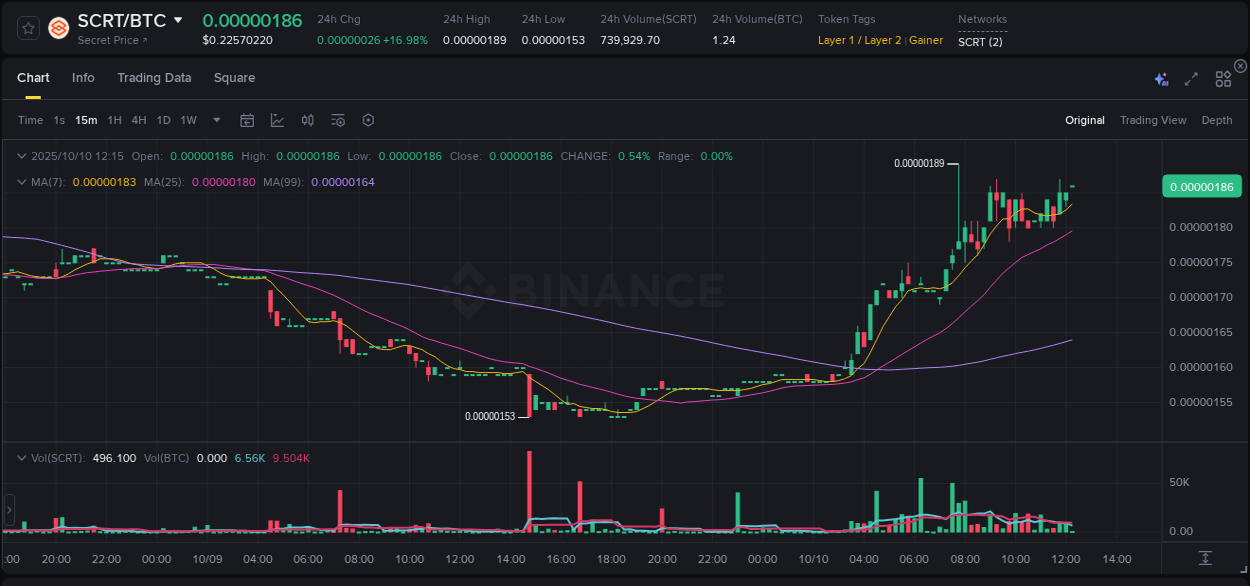1250x586 pixels.
Task: Open the go-to-date calendar icon
Action: tap(247, 120)
